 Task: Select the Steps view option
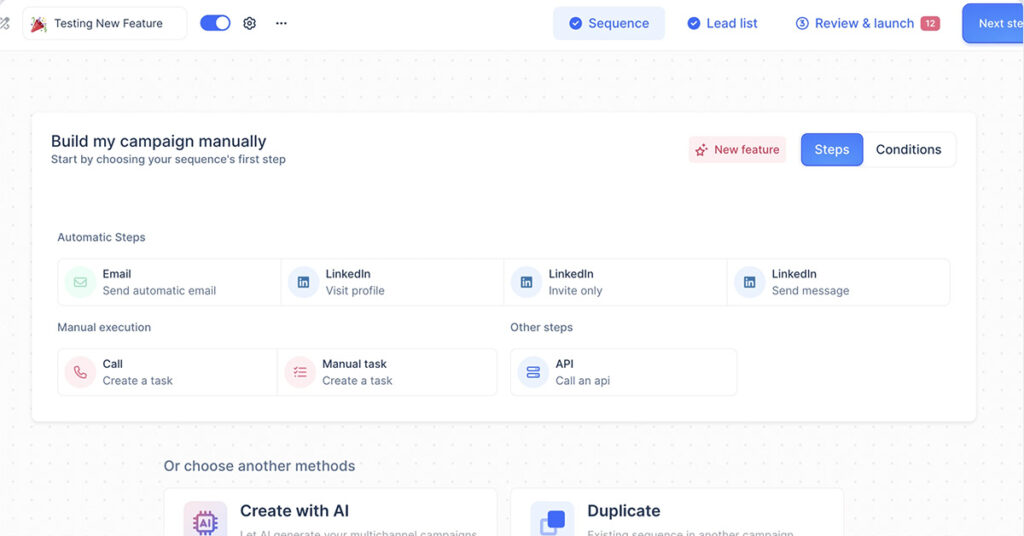click(831, 150)
